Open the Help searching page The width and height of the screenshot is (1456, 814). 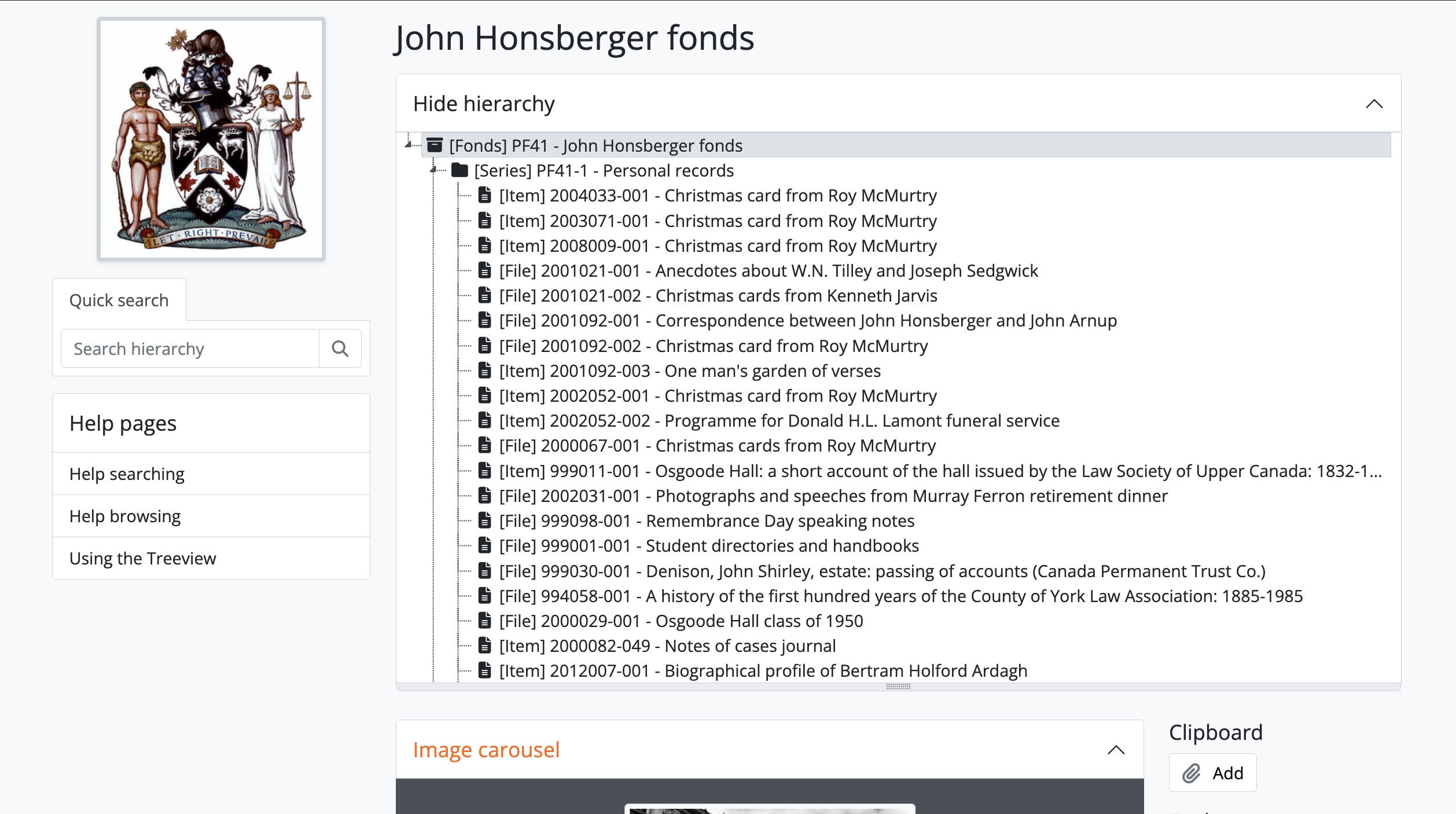(x=127, y=474)
